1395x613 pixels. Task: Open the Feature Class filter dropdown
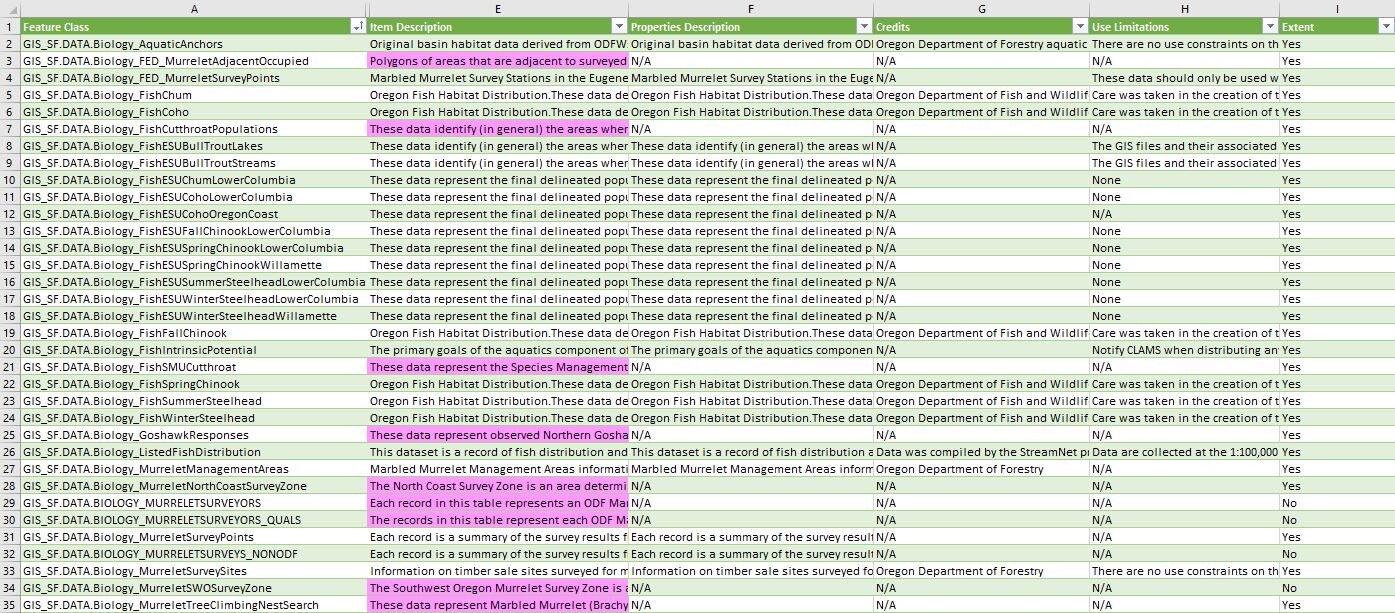click(x=358, y=27)
